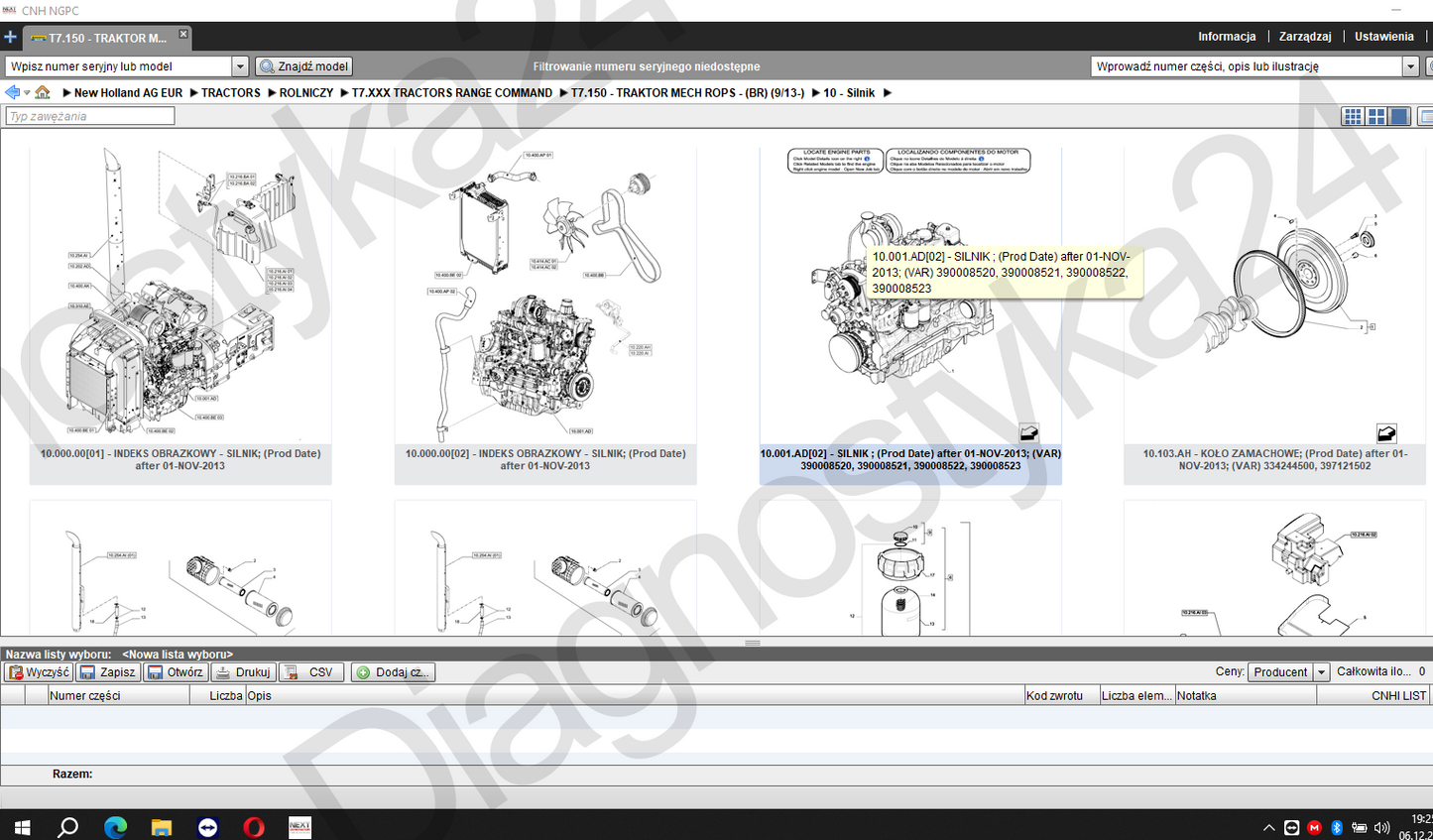Select the large single-image view
The width and height of the screenshot is (1433, 840).
(x=1399, y=116)
